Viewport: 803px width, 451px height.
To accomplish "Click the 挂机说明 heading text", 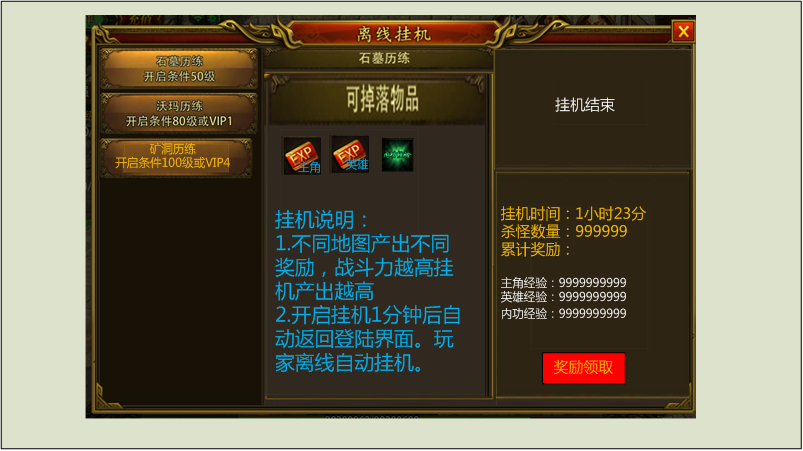I will pos(322,220).
